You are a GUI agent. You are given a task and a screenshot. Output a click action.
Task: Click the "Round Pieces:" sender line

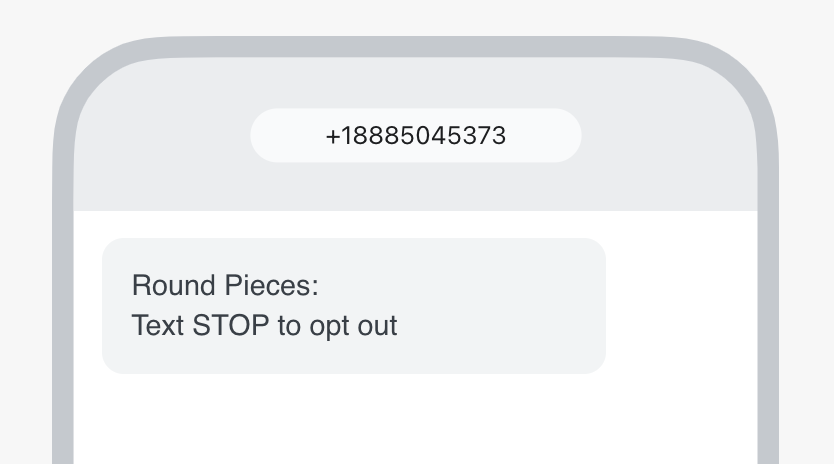(x=225, y=286)
